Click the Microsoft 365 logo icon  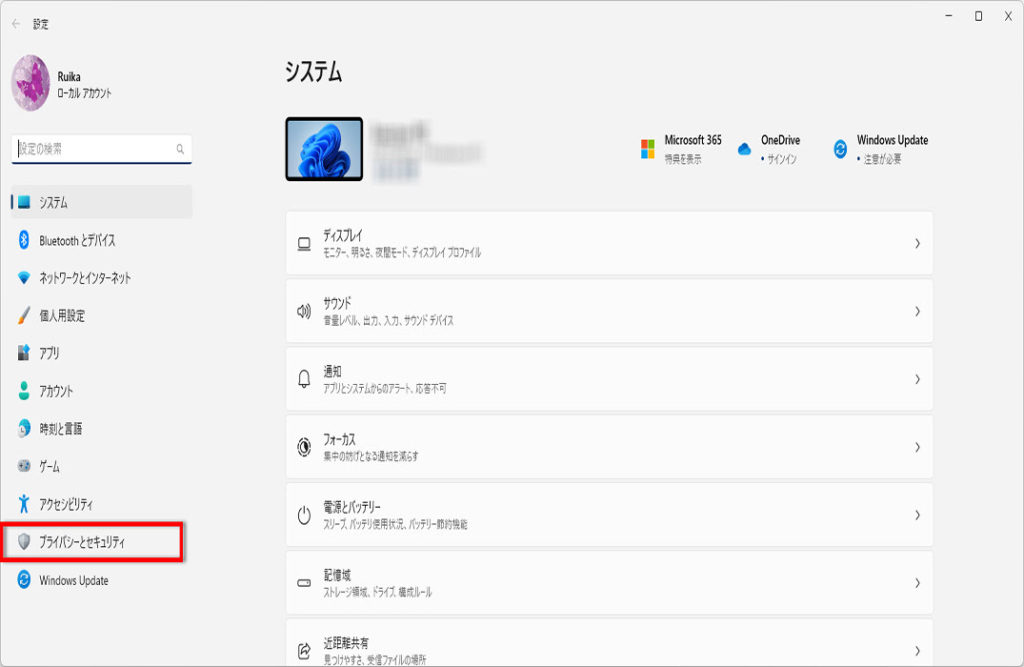point(648,149)
